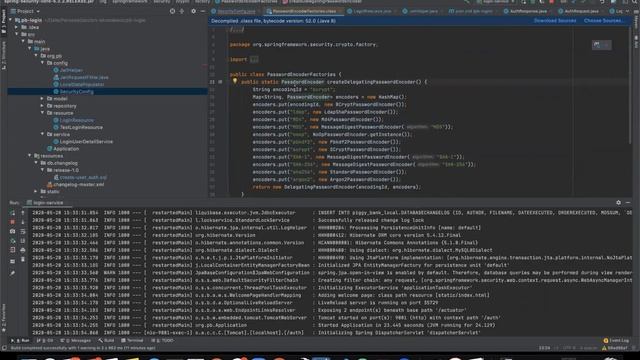
Task: Click the red stop icon in Run panel
Action: tap(13, 222)
